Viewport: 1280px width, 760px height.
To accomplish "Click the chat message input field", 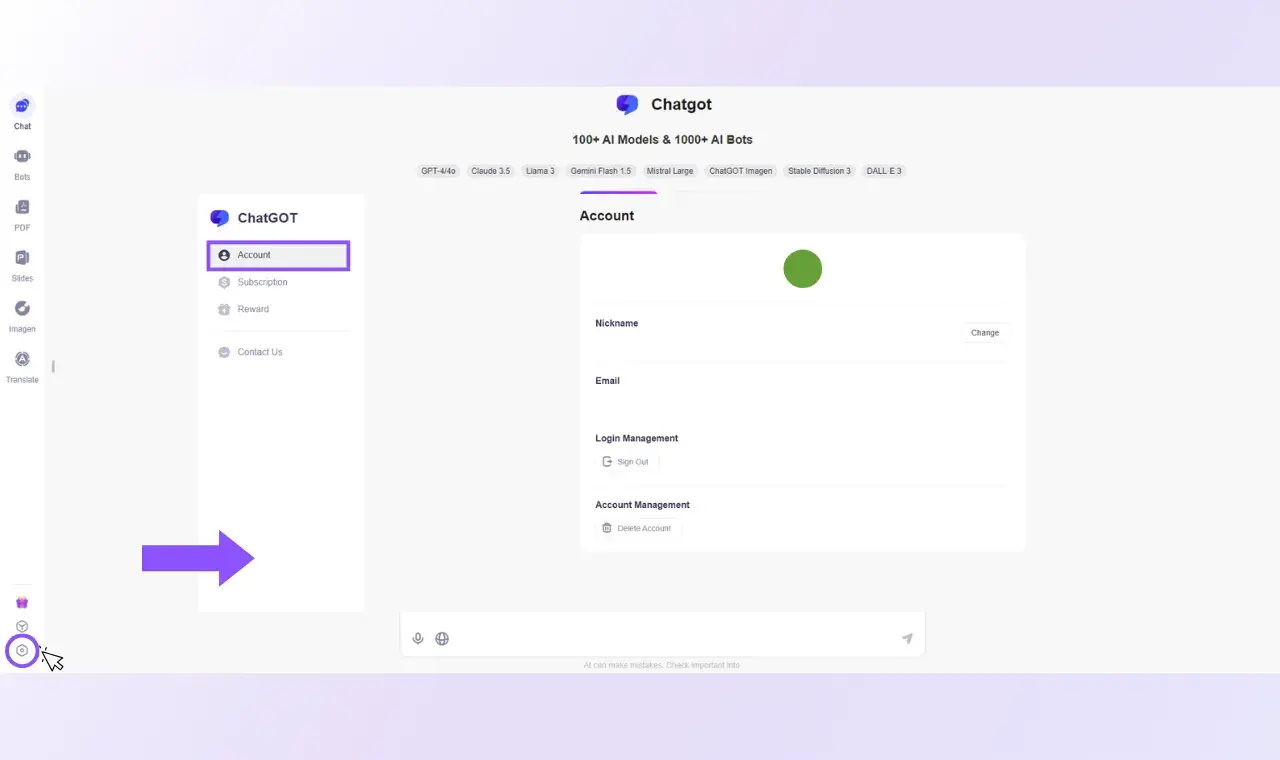I will coord(670,638).
